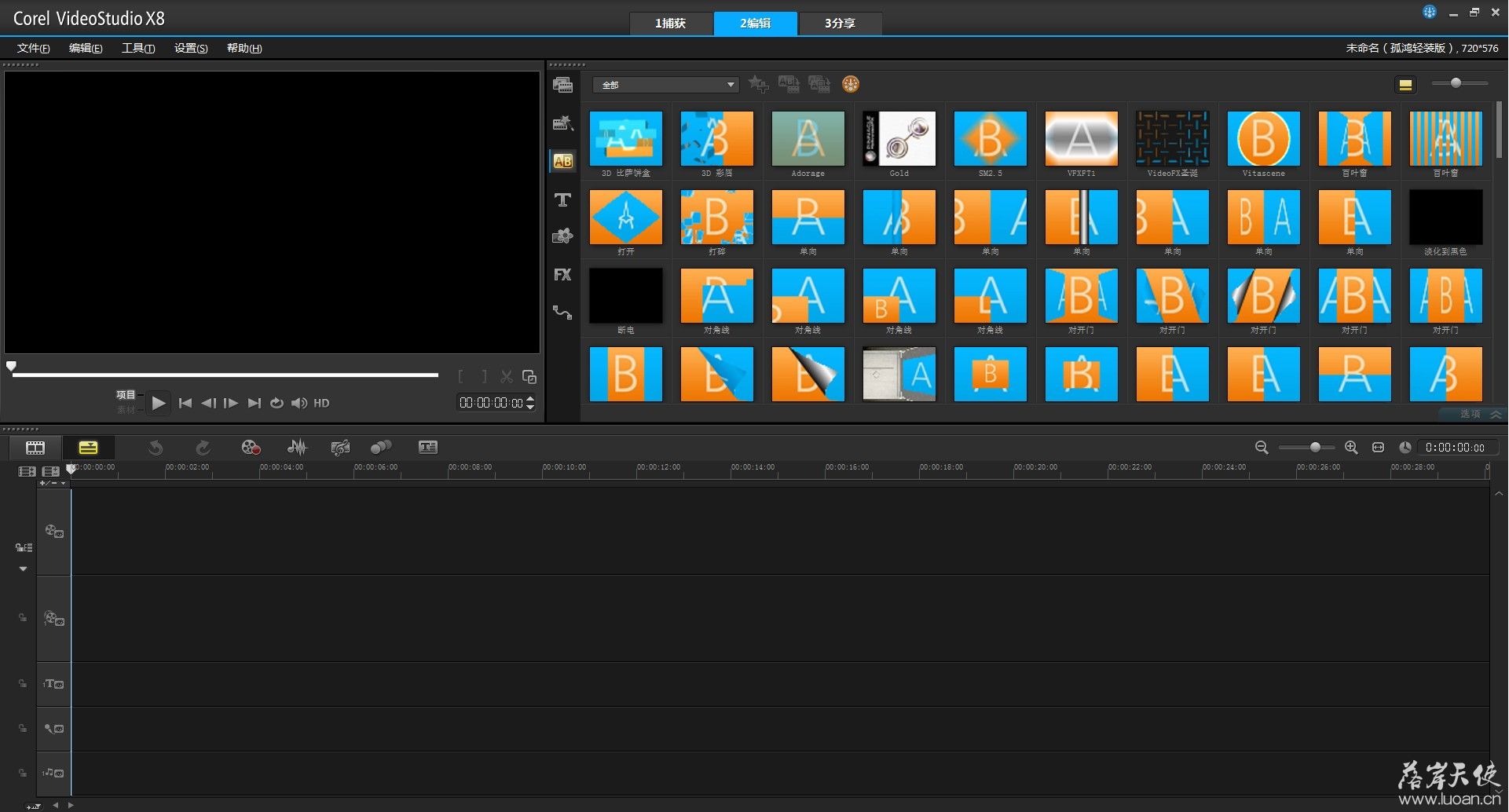Apply random effects to video track icon
1509x812 pixels.
click(819, 84)
